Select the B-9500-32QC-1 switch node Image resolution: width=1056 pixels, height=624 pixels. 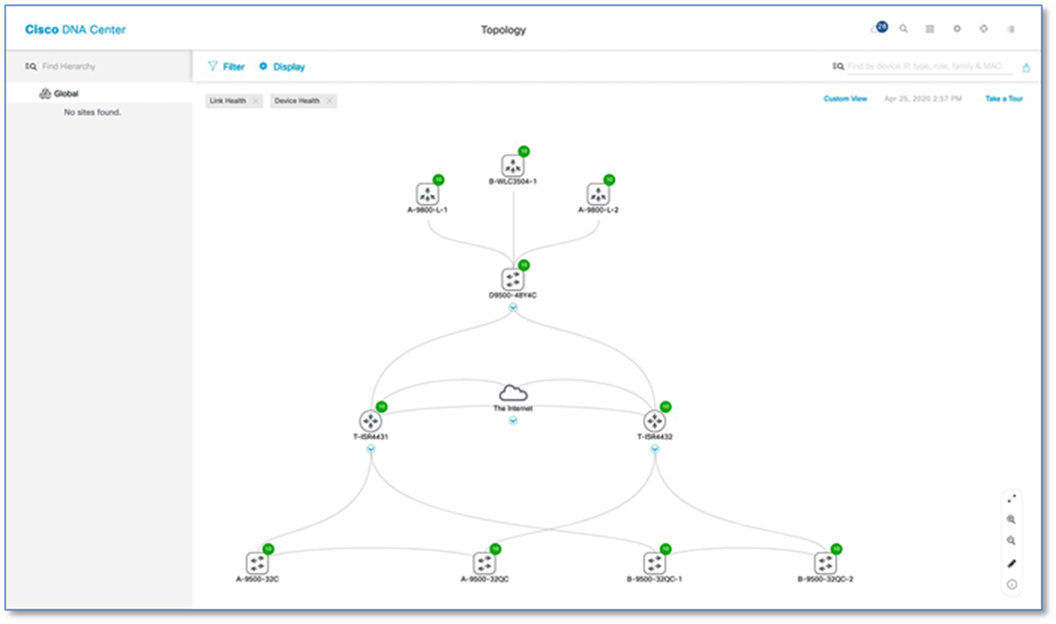pos(655,563)
